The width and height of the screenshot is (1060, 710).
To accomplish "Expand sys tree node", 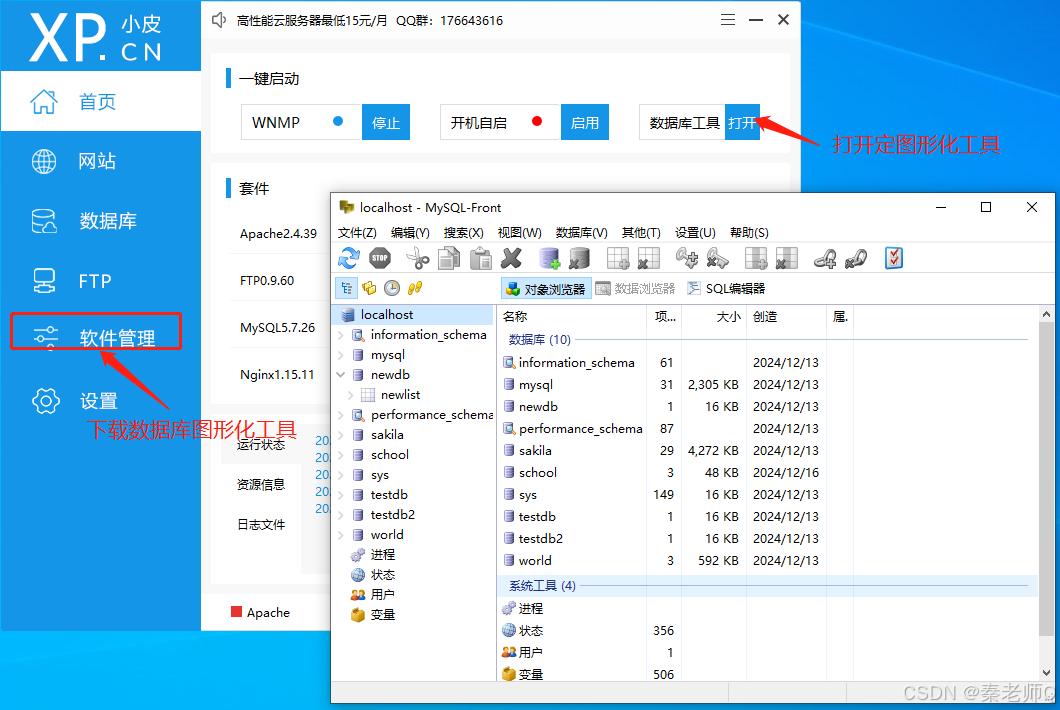I will coord(341,475).
